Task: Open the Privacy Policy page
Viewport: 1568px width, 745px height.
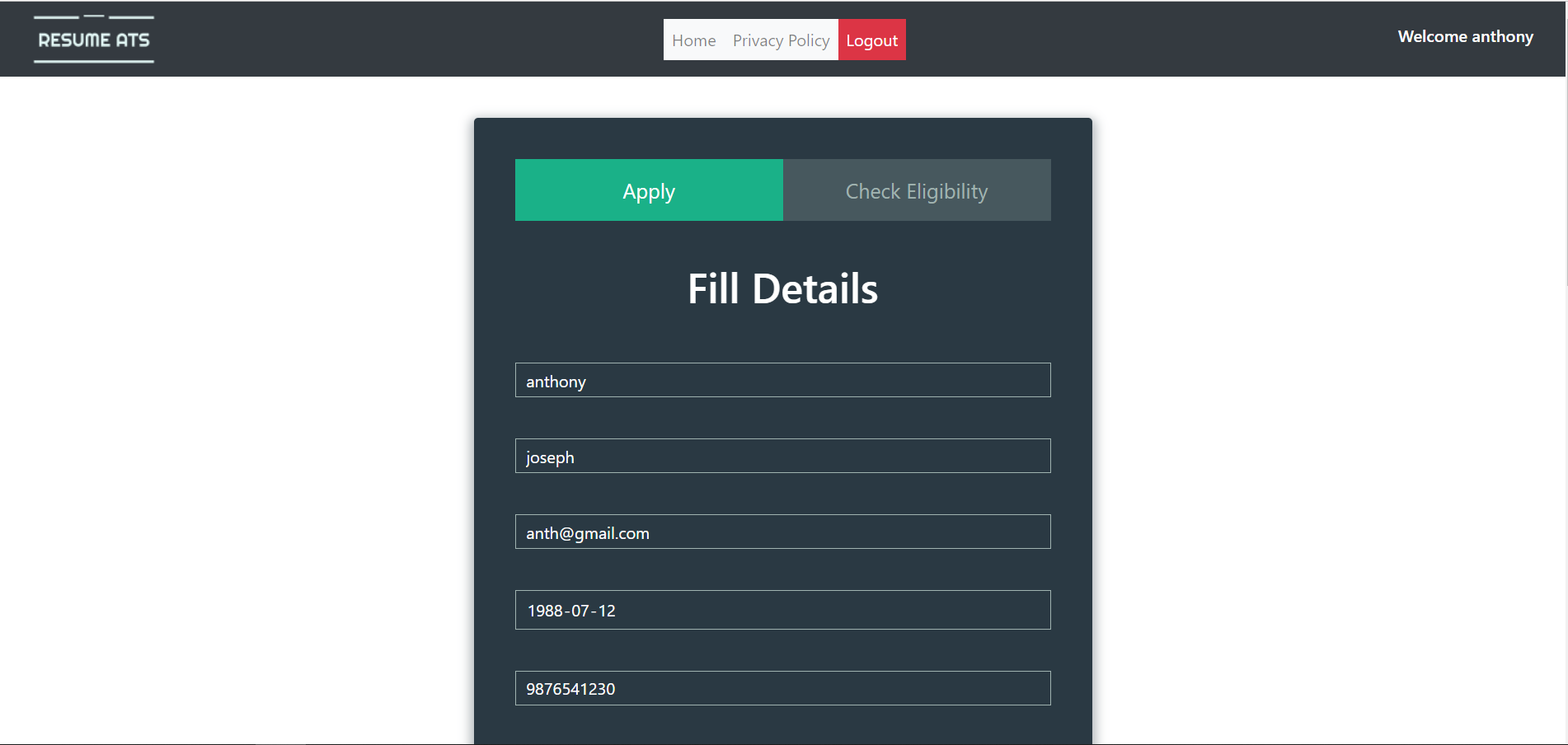Action: tap(781, 40)
